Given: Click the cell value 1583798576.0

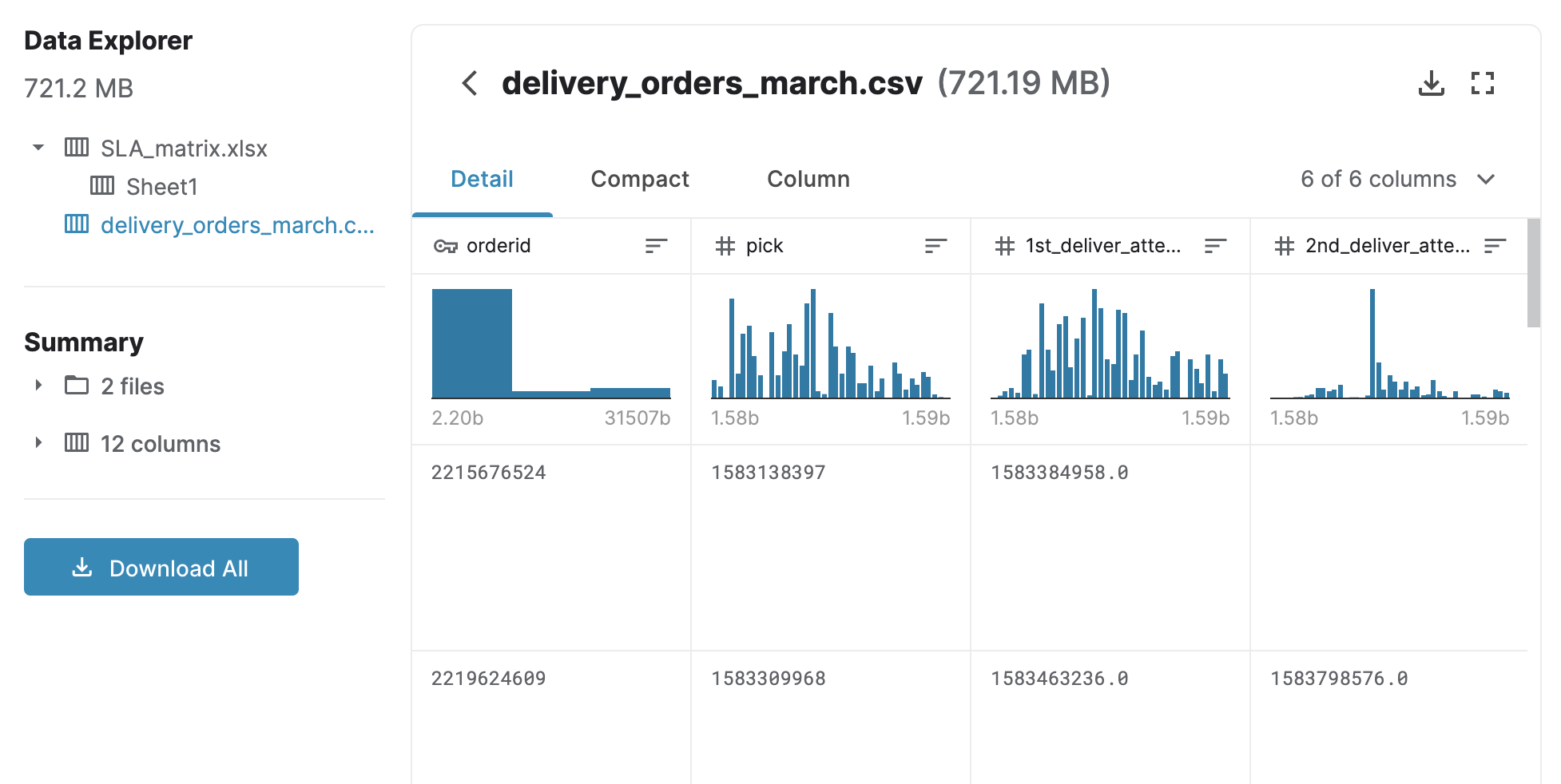Looking at the screenshot, I should click(x=1339, y=679).
